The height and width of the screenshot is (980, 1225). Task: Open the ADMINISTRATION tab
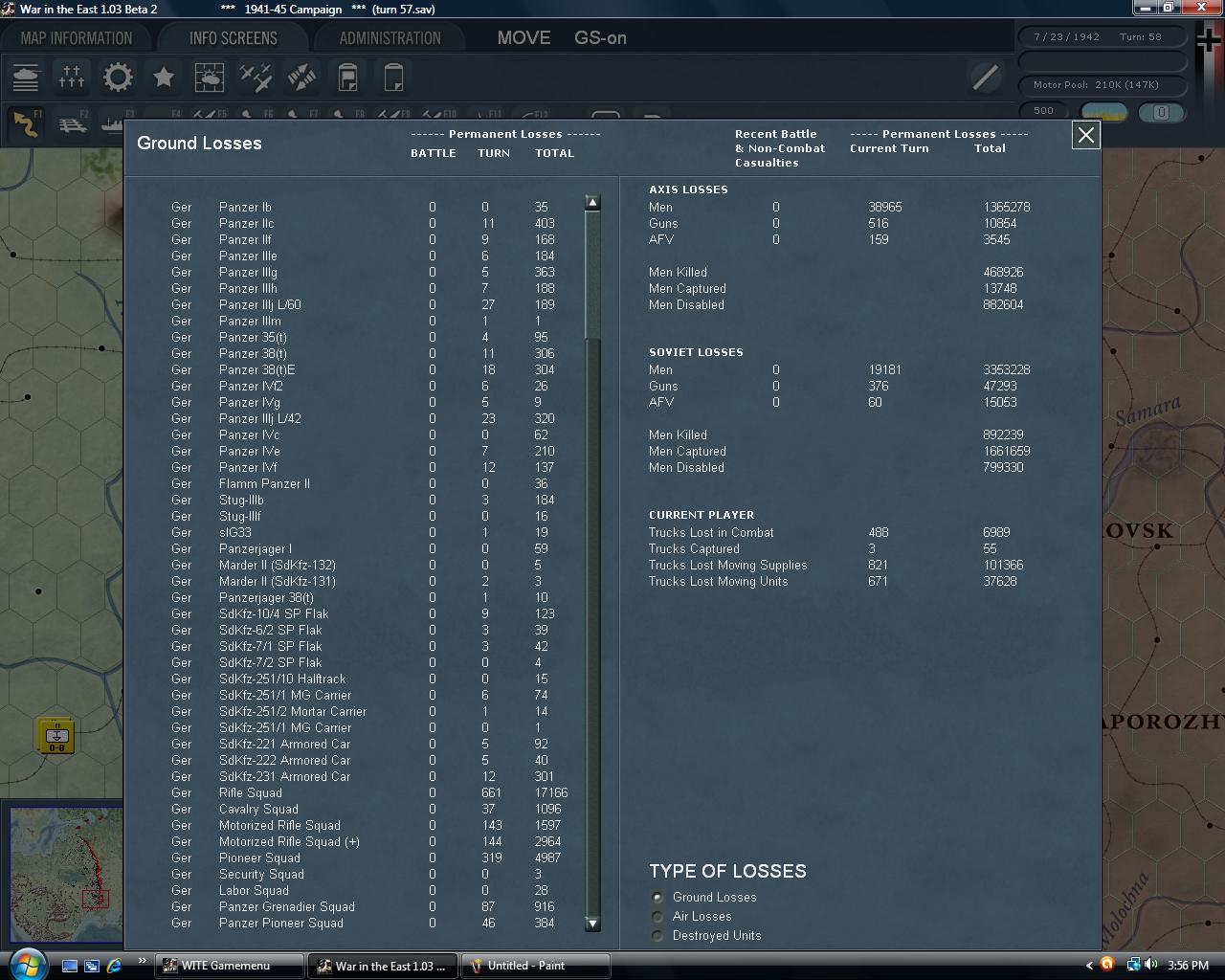click(390, 38)
